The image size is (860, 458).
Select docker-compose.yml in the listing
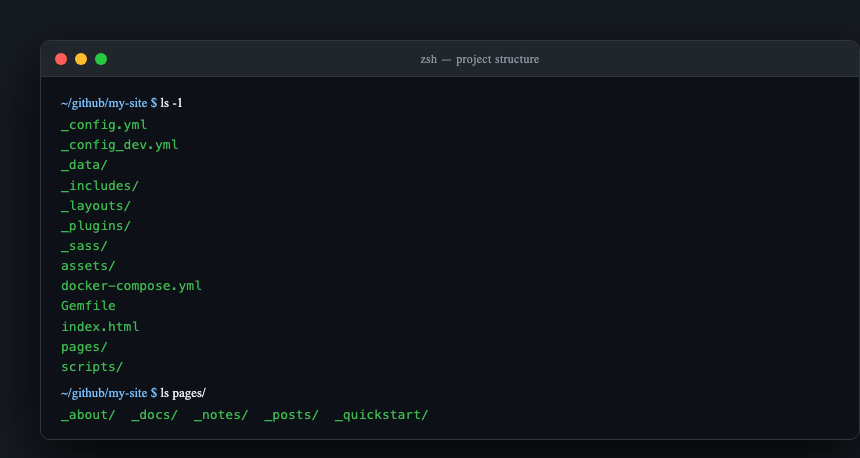point(132,286)
